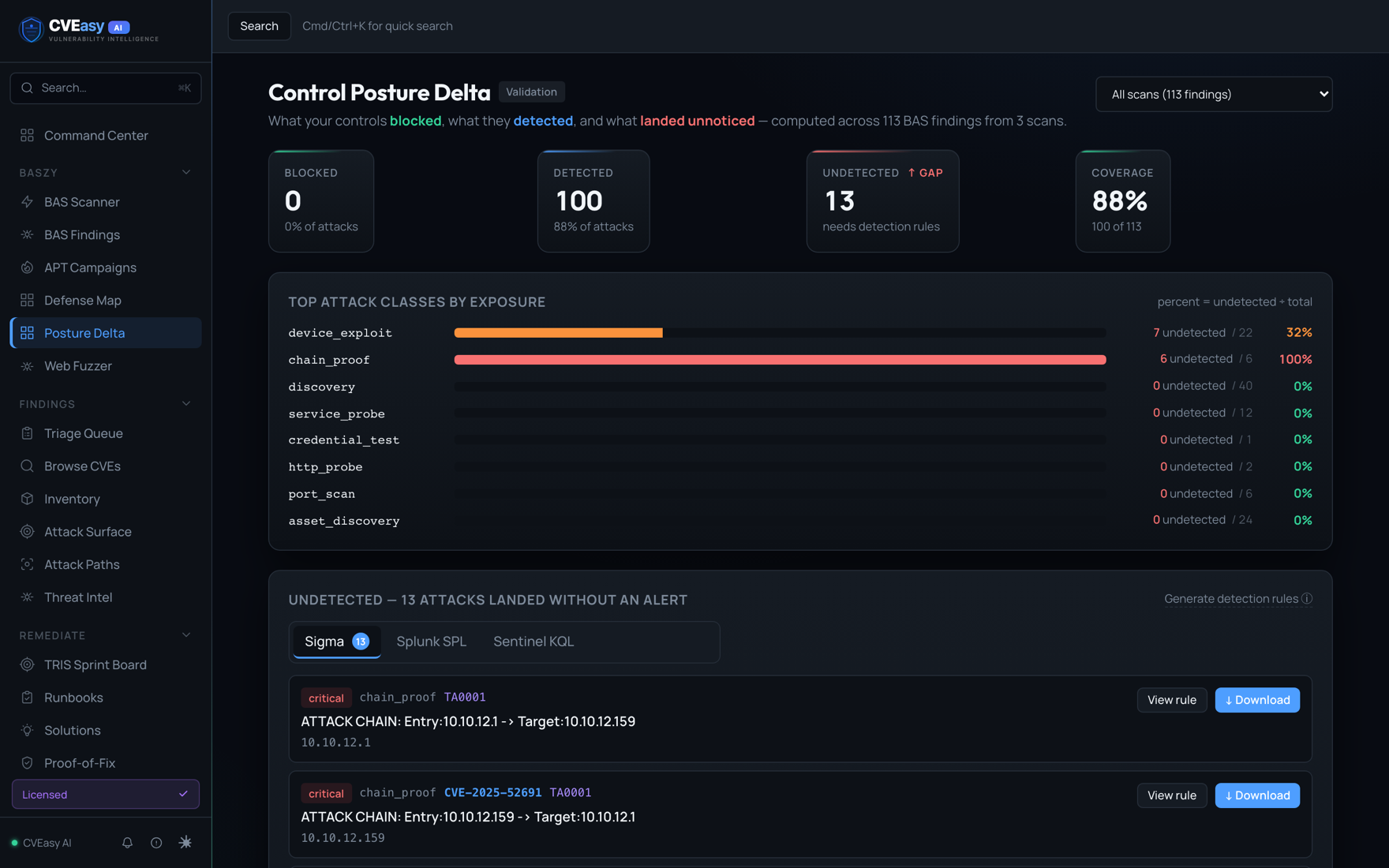
Task: Switch to the Sentinel KQL tab
Action: (x=534, y=642)
